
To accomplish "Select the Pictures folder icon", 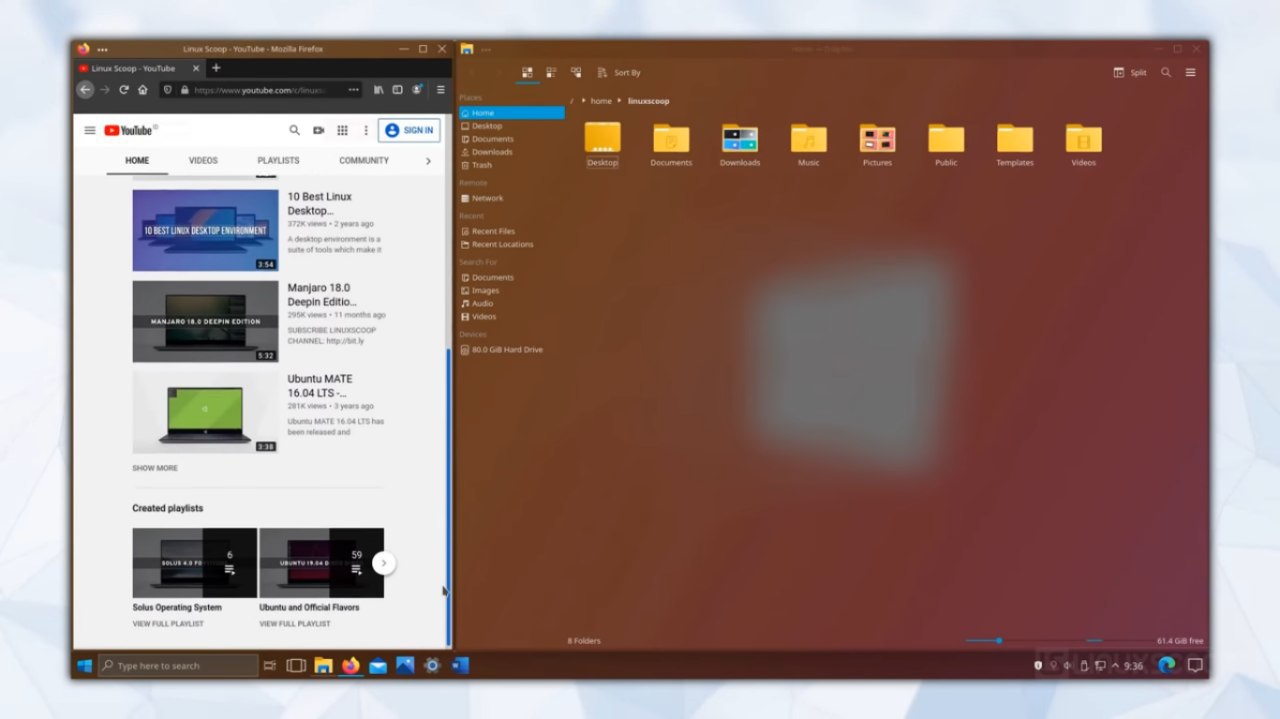I will click(877, 138).
